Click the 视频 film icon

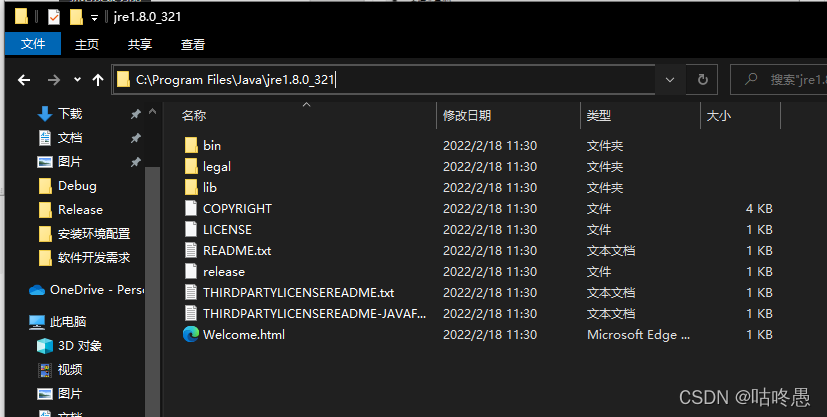coord(45,370)
